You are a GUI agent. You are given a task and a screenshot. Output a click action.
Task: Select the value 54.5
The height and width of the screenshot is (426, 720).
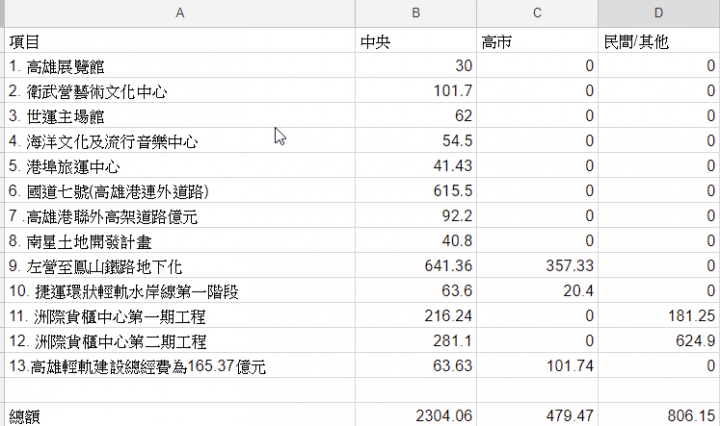point(416,141)
